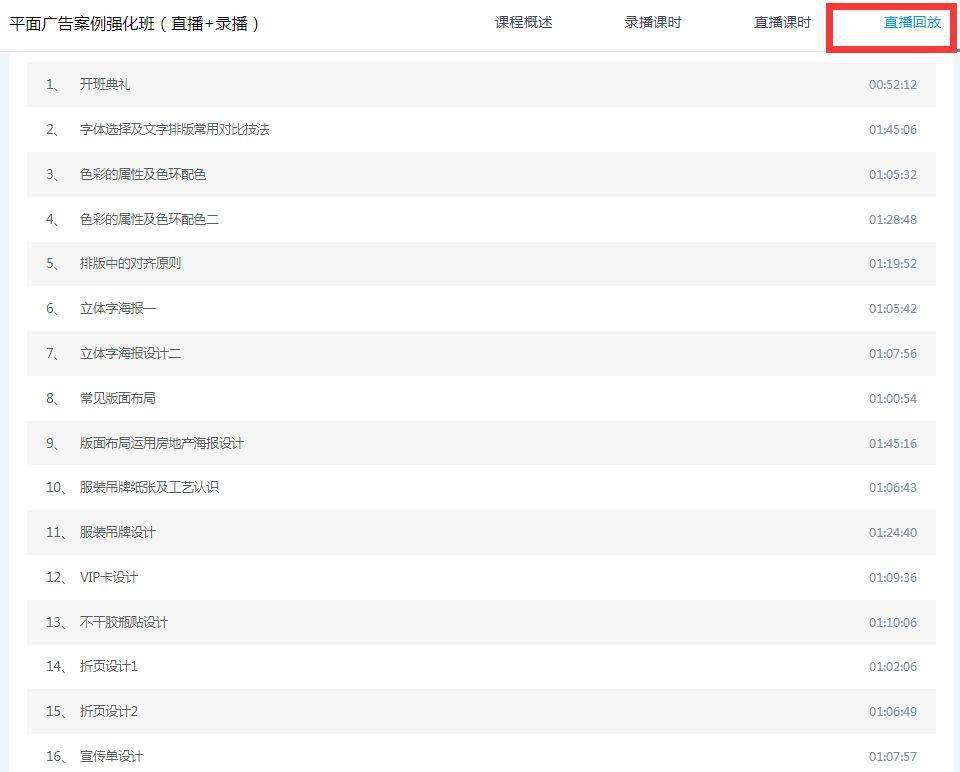The width and height of the screenshot is (960, 772).
Task: Click the duration 01:24:40
Action: click(x=893, y=533)
